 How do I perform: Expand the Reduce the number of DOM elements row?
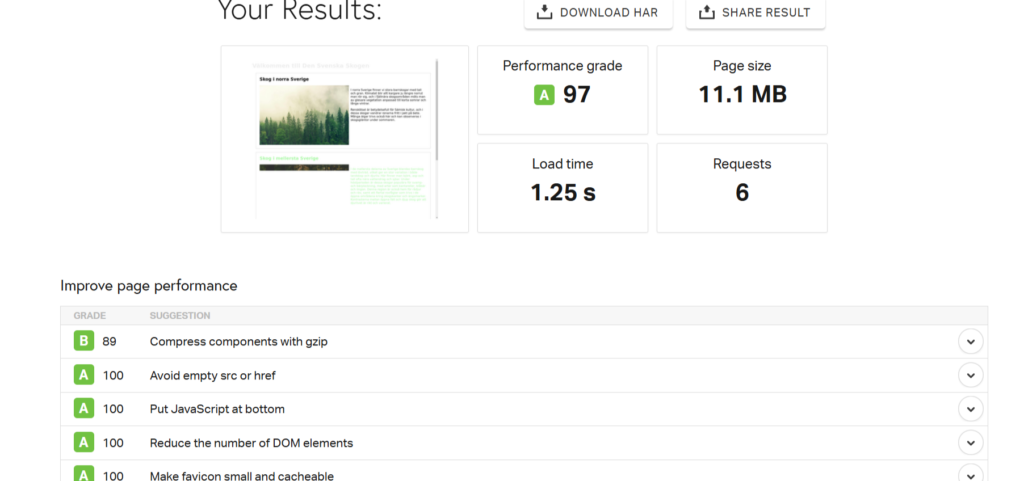[x=970, y=442]
